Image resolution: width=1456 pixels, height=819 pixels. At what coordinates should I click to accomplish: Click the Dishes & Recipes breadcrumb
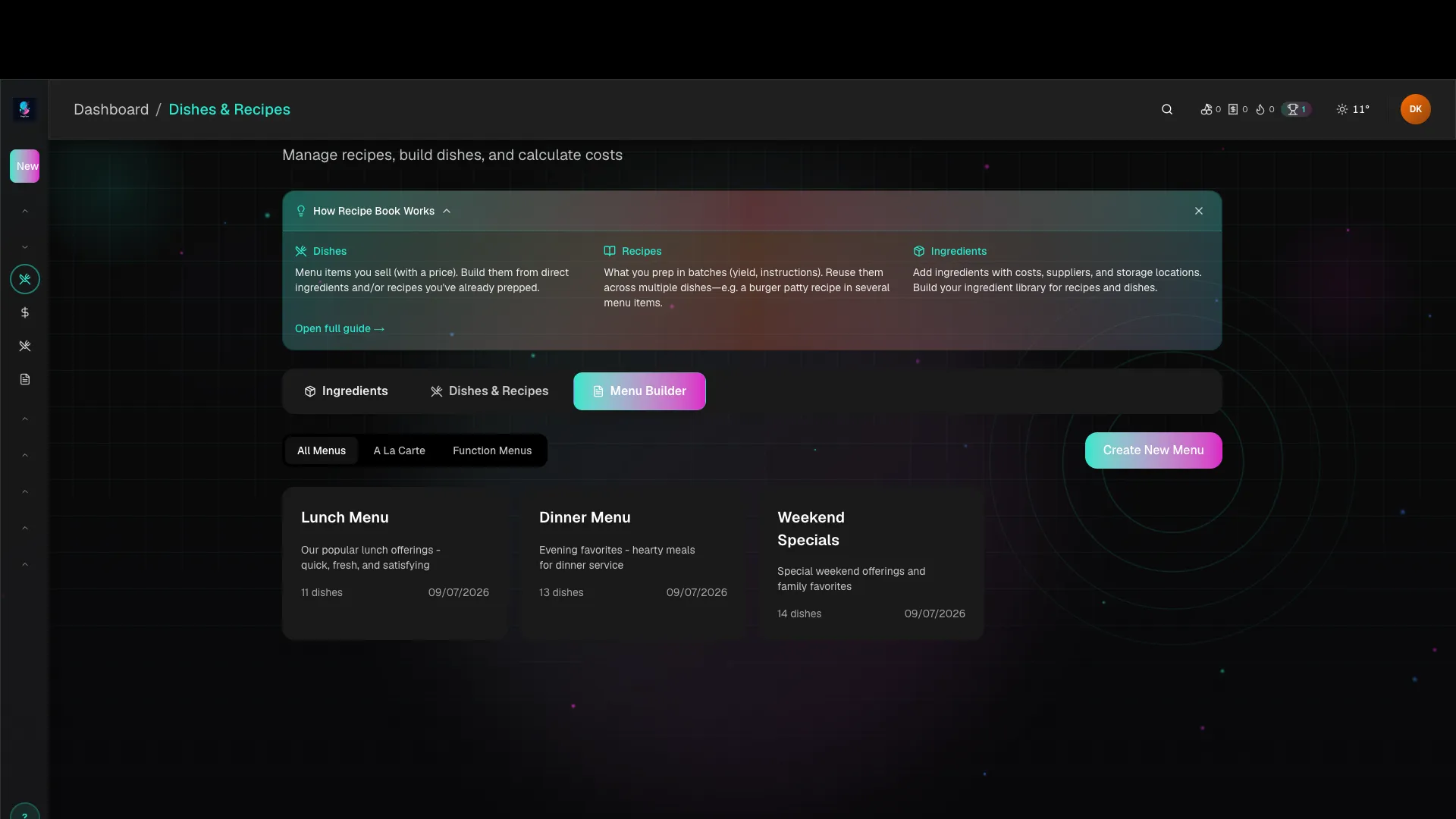(229, 109)
